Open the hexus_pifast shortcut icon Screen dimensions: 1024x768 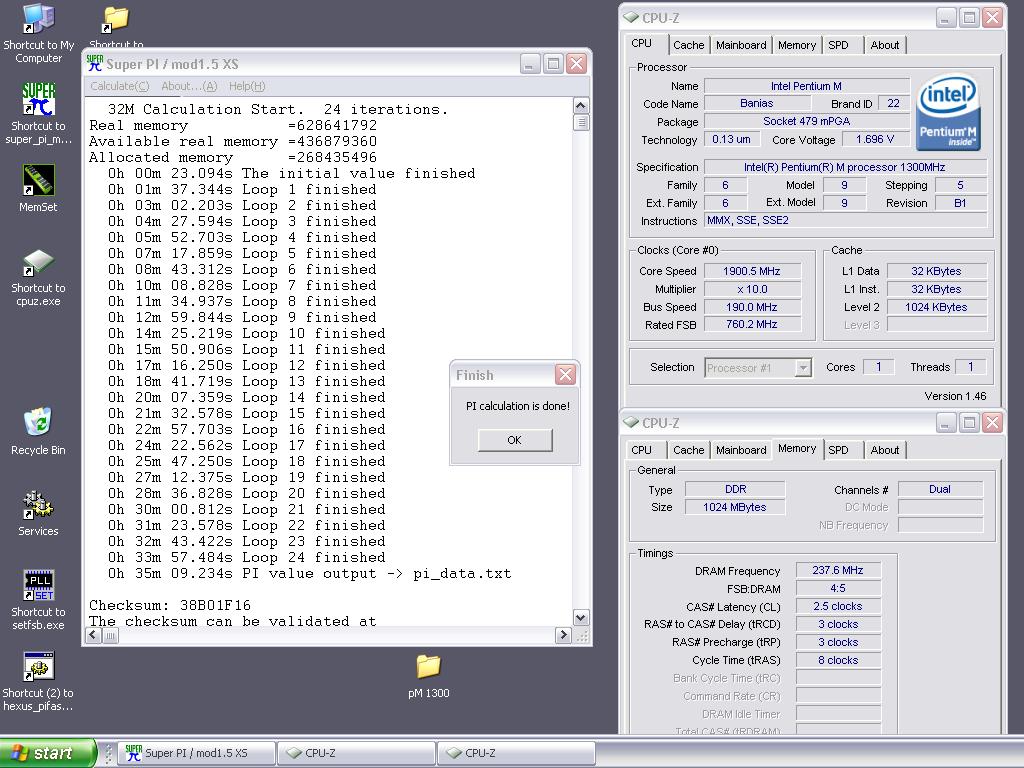tap(39, 667)
